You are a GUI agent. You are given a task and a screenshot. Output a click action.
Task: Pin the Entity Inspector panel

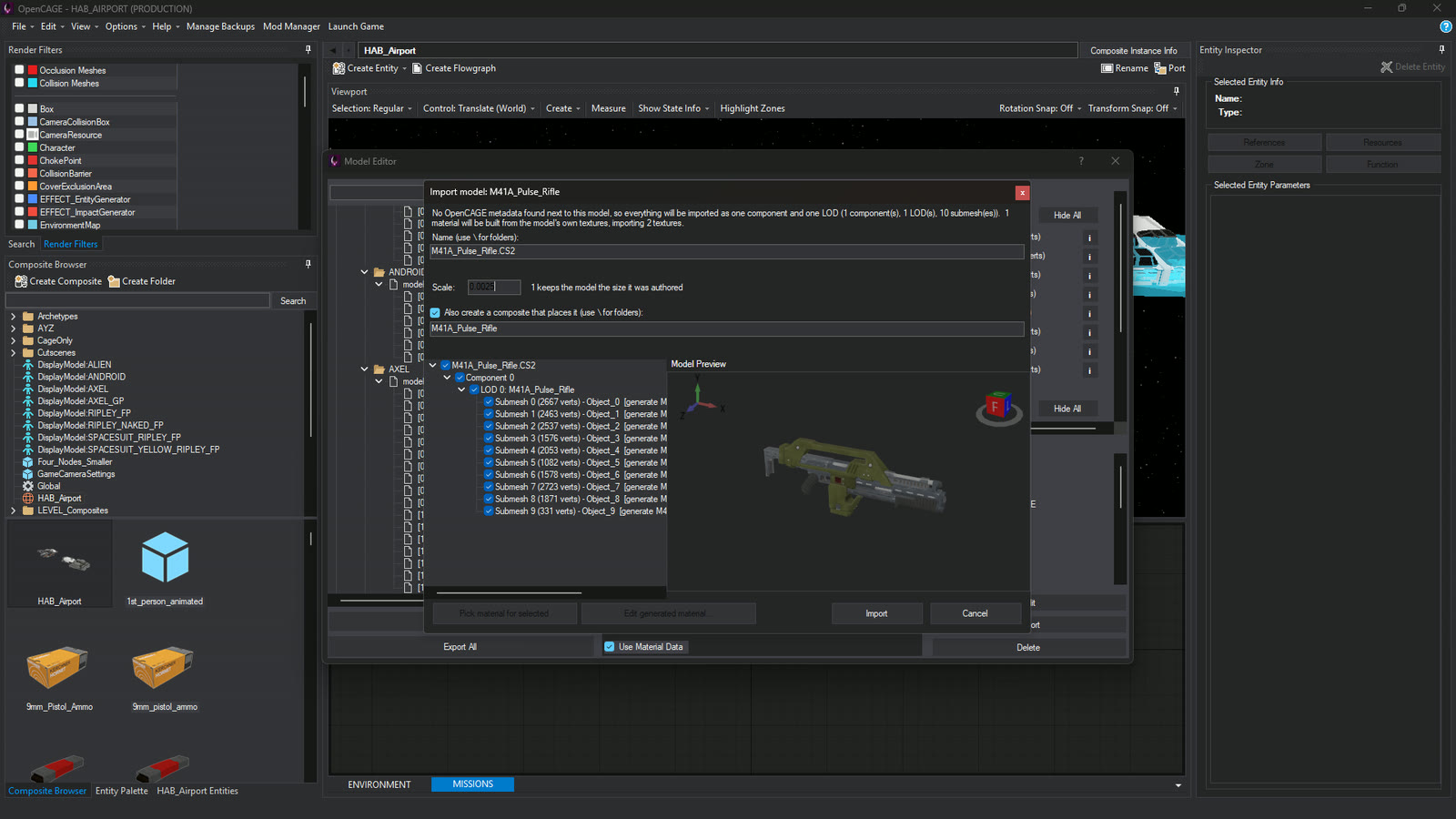[1441, 49]
